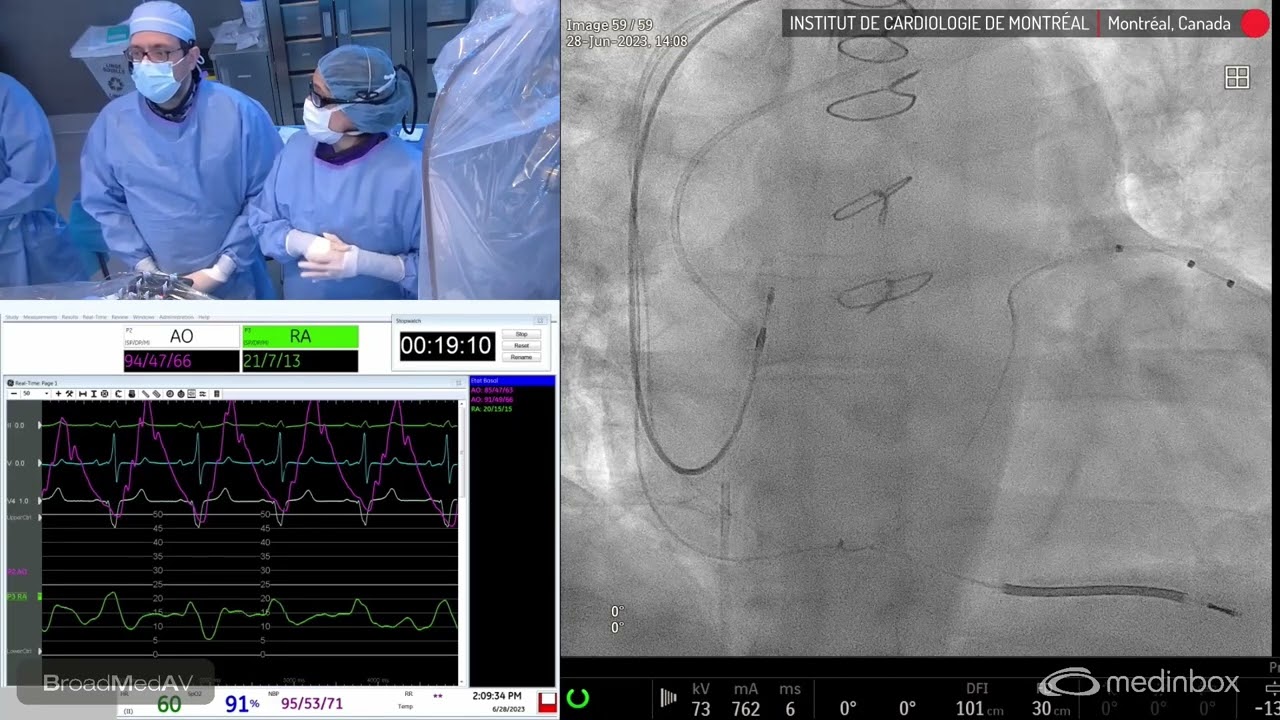The width and height of the screenshot is (1280, 720).
Task: Open the tools (wrench and hammer) icon
Action: pyautogui.click(x=70, y=394)
